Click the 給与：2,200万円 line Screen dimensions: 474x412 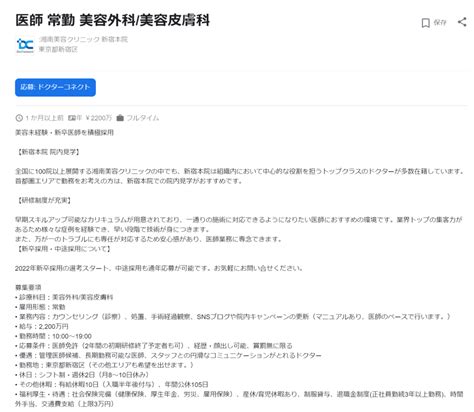click(x=42, y=326)
